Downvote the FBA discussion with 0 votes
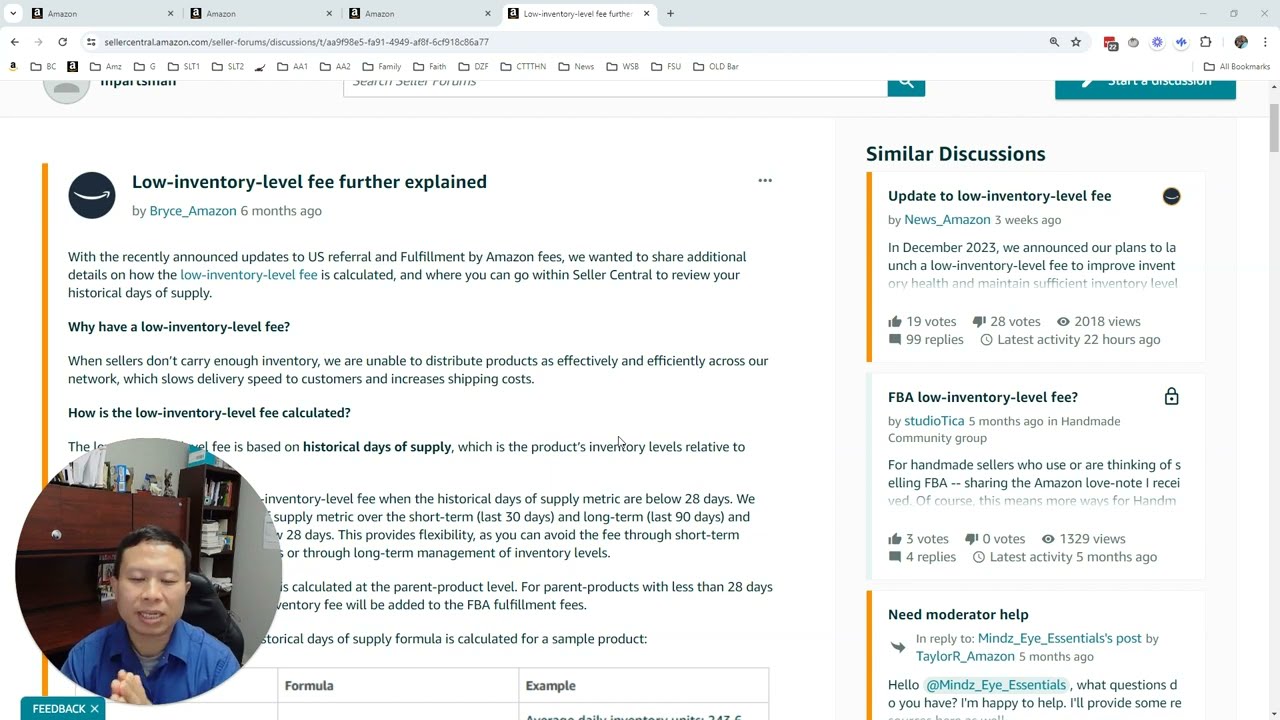The width and height of the screenshot is (1280, 720). [972, 539]
